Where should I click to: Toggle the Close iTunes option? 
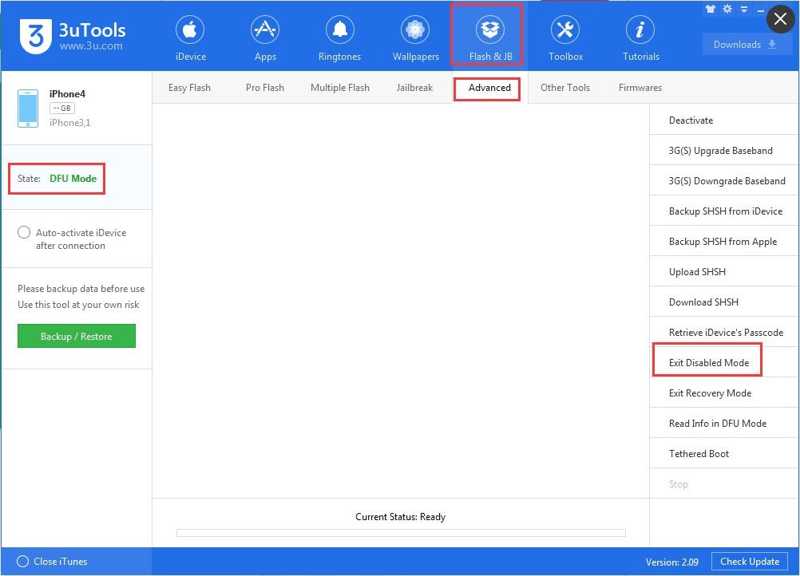pos(22,562)
